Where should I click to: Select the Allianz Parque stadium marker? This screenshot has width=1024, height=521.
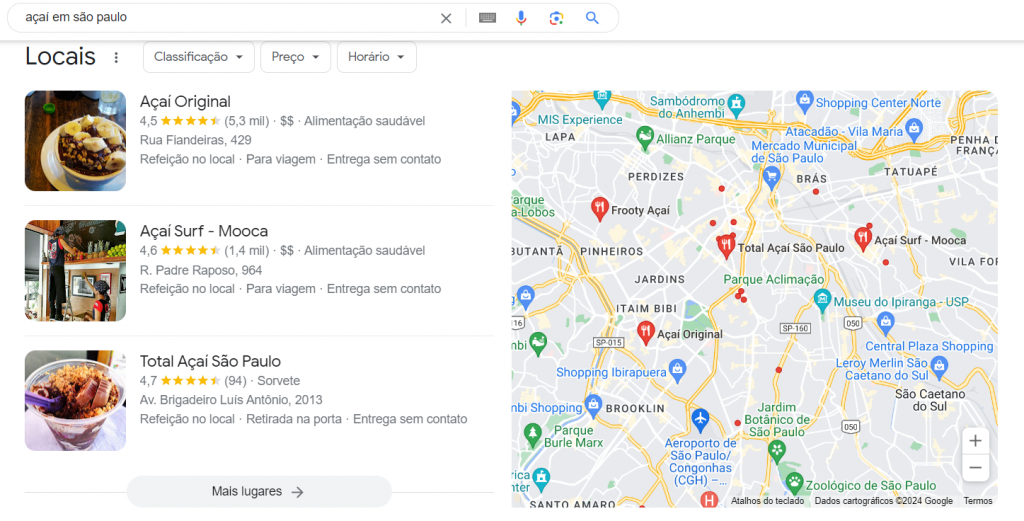[x=645, y=138]
